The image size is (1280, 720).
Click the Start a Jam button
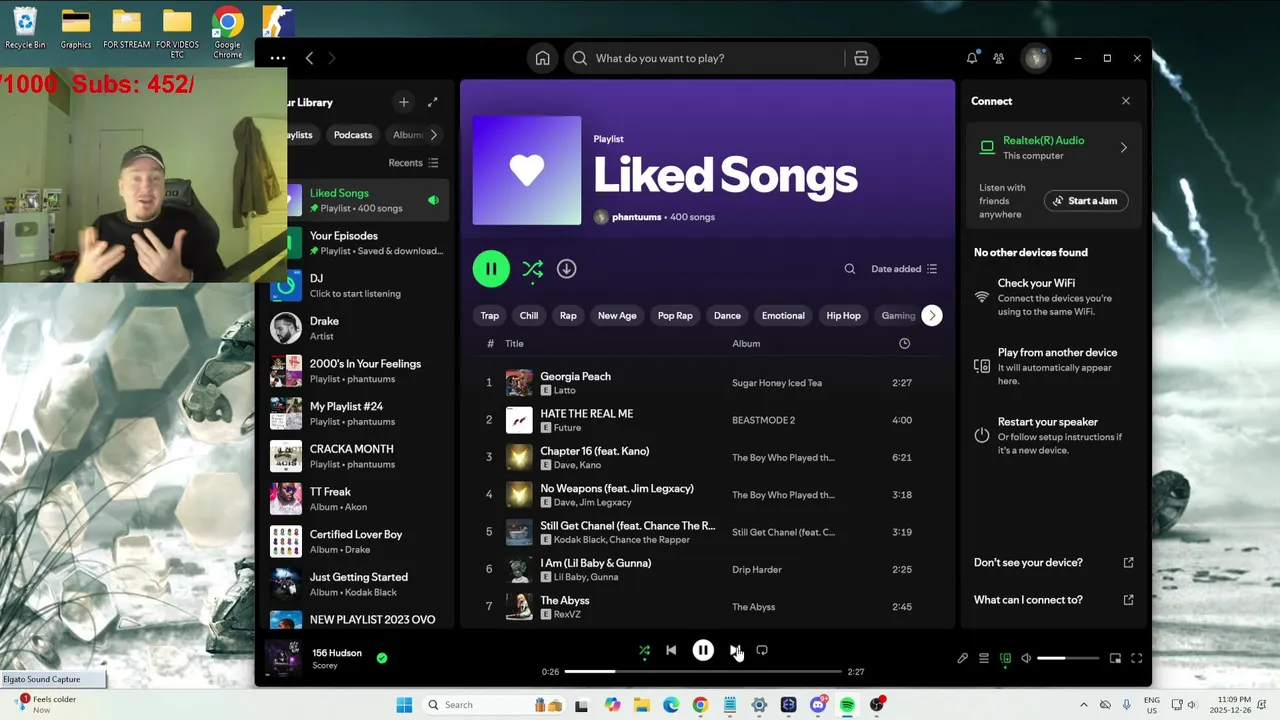pos(1086,201)
